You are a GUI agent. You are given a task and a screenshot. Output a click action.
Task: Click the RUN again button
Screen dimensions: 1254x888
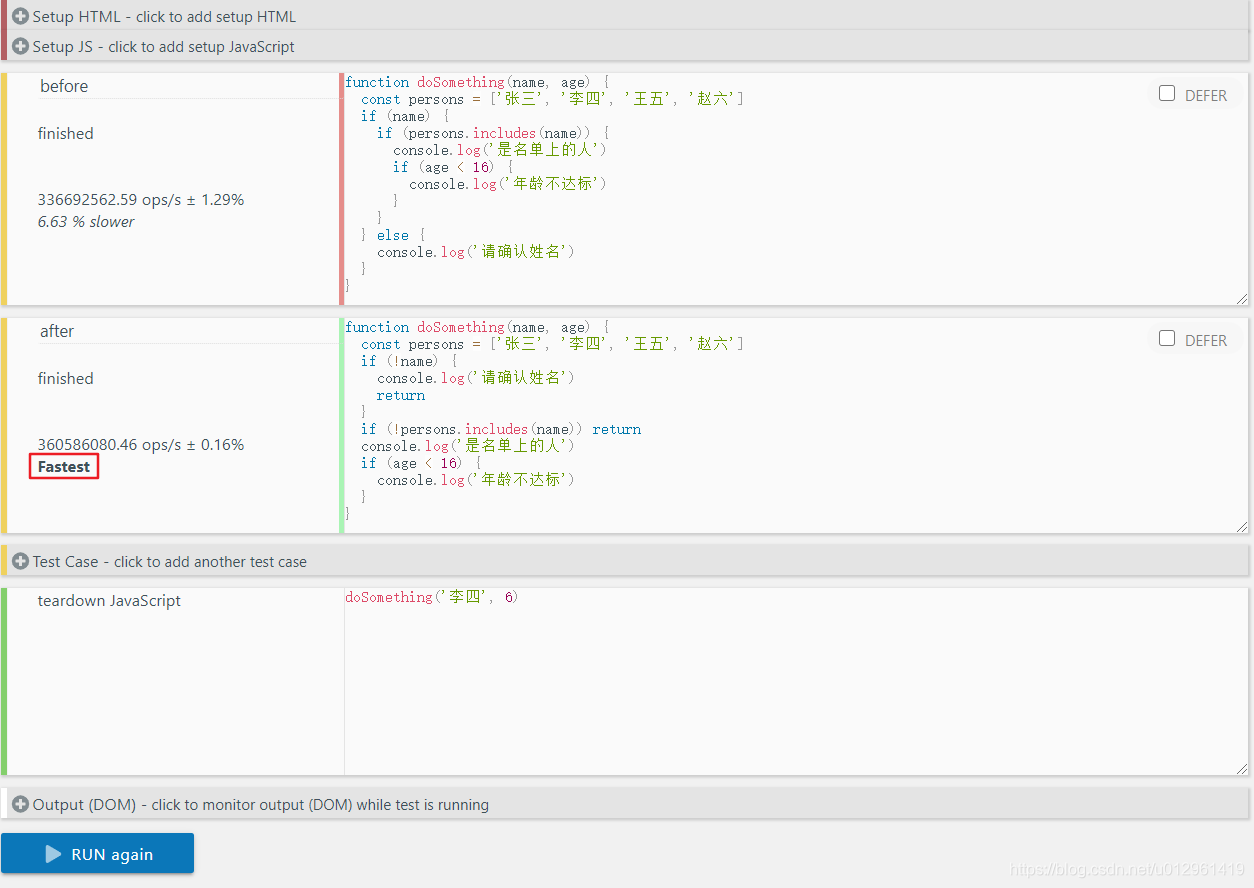97,854
